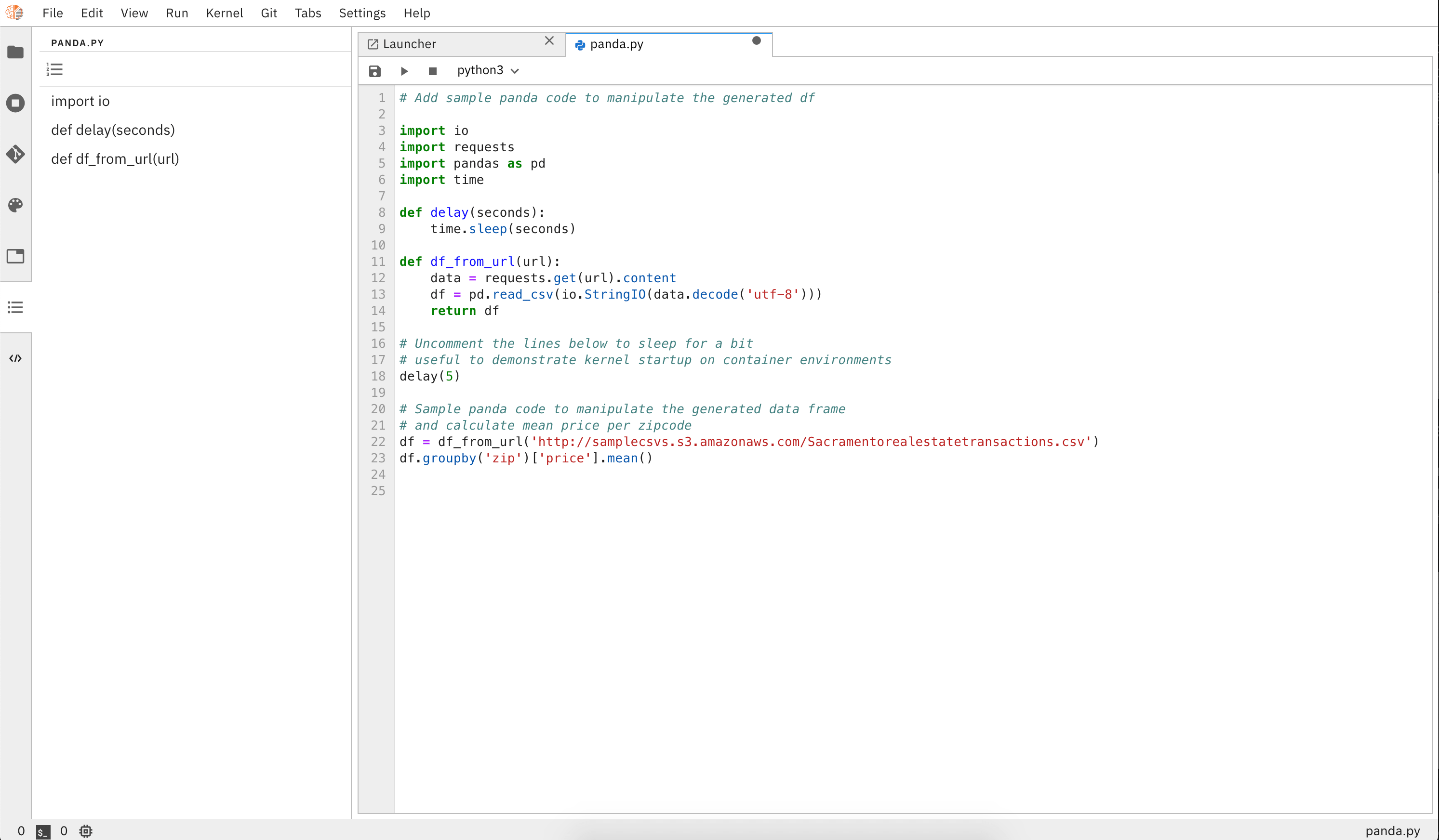Click the settings gear icon status bar

[x=85, y=831]
